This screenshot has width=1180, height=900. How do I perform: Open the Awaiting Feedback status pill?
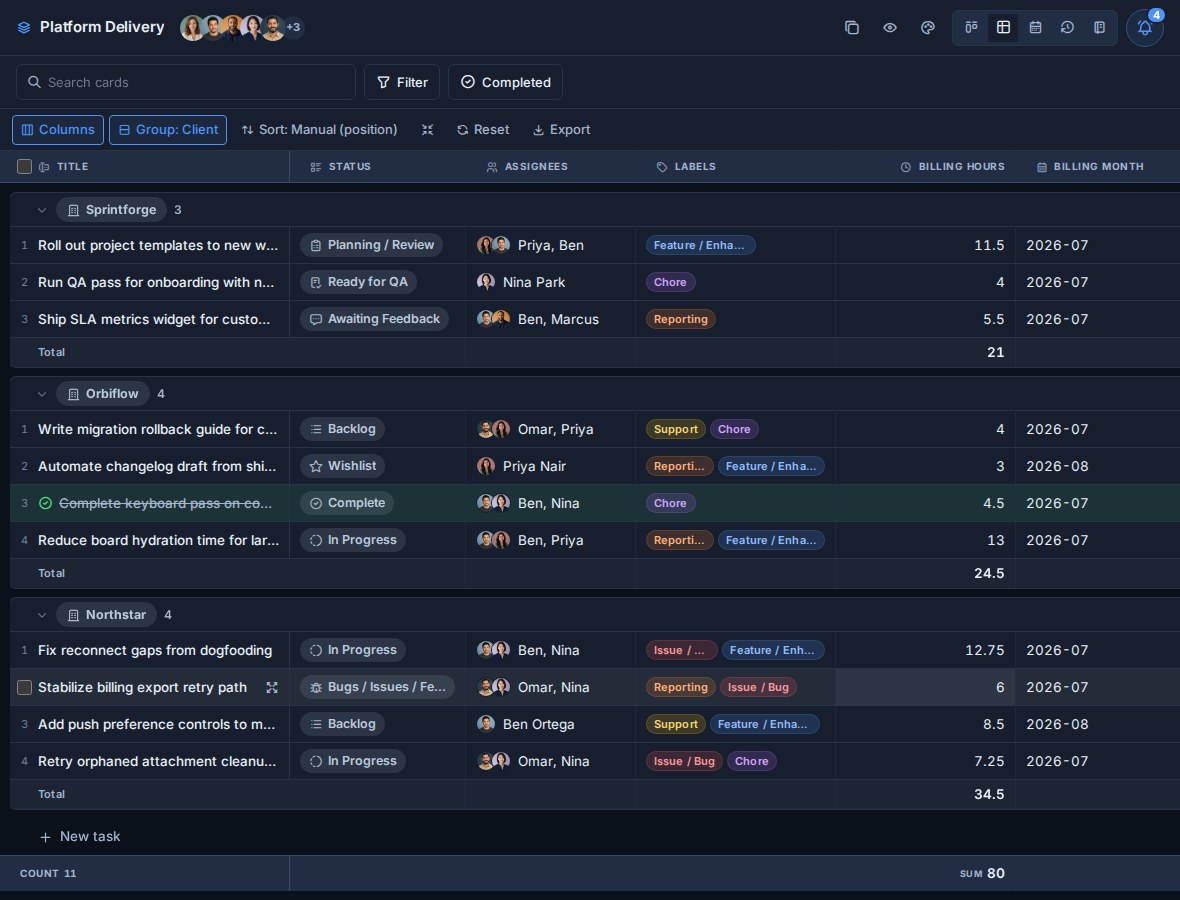click(x=375, y=319)
